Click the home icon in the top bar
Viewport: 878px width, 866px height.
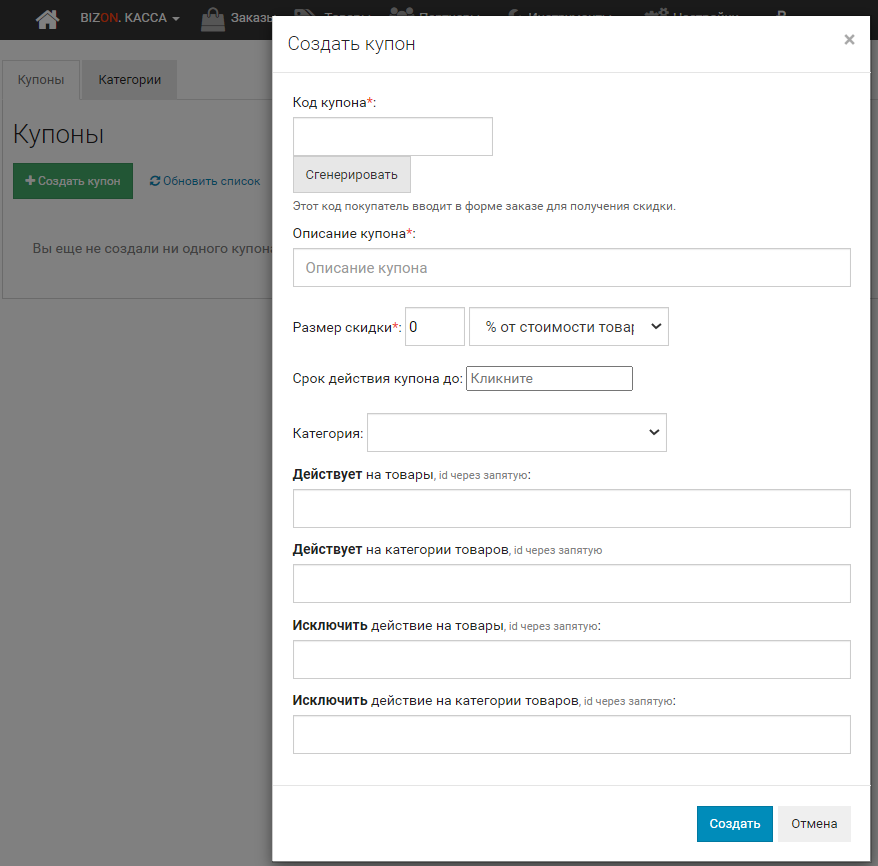click(47, 18)
